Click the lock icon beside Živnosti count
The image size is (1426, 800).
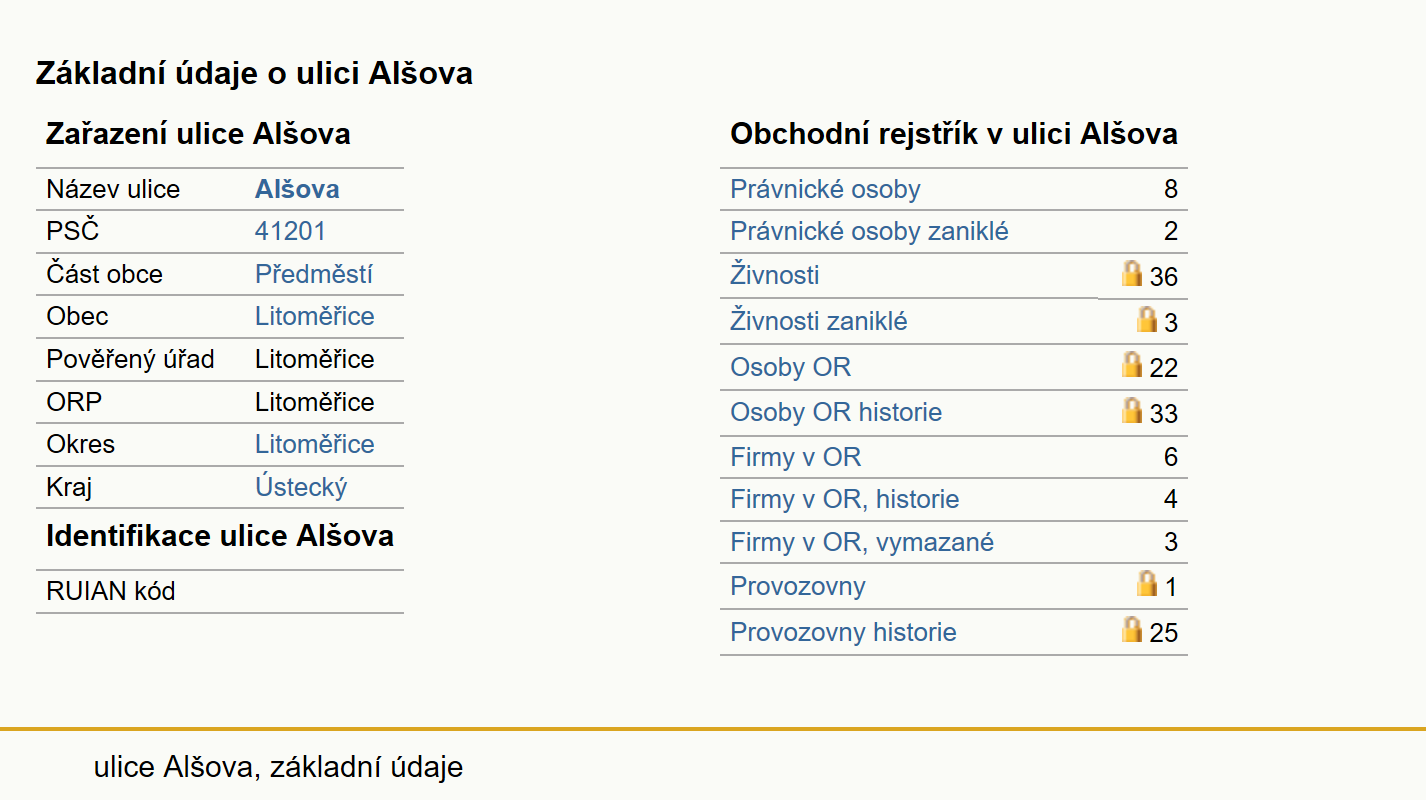[x=1132, y=273]
